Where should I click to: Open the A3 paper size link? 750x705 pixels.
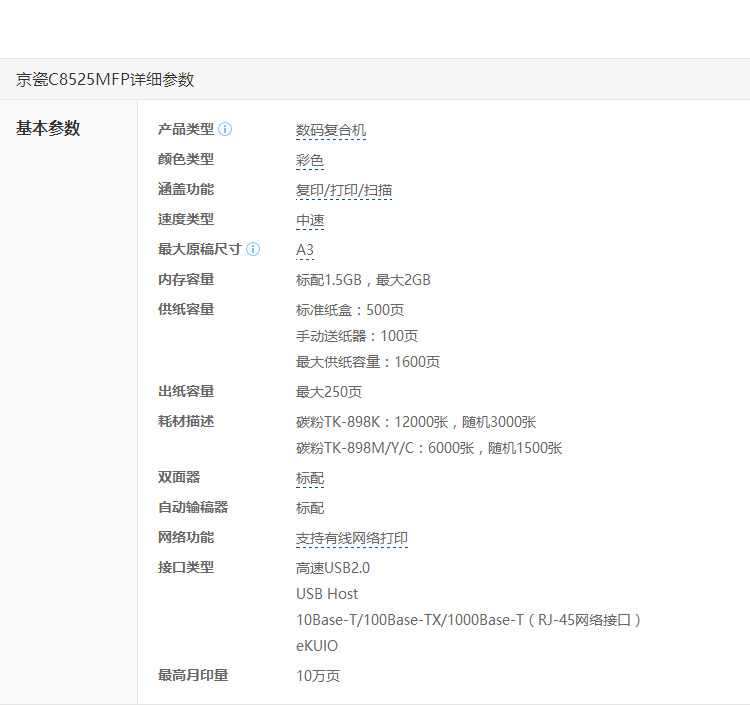click(305, 250)
